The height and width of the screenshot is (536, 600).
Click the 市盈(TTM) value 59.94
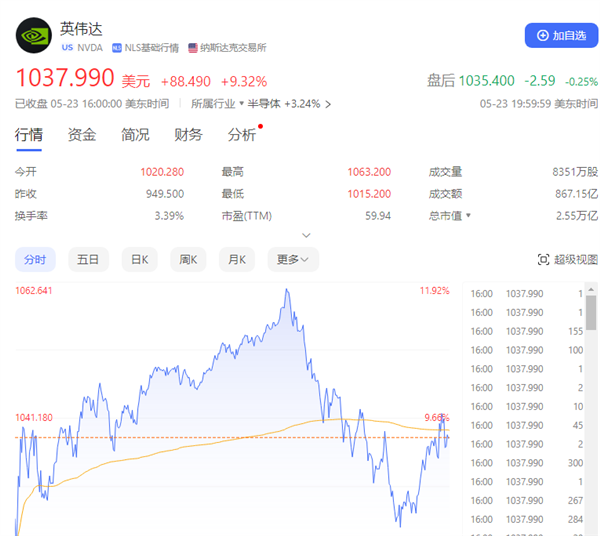[378, 216]
